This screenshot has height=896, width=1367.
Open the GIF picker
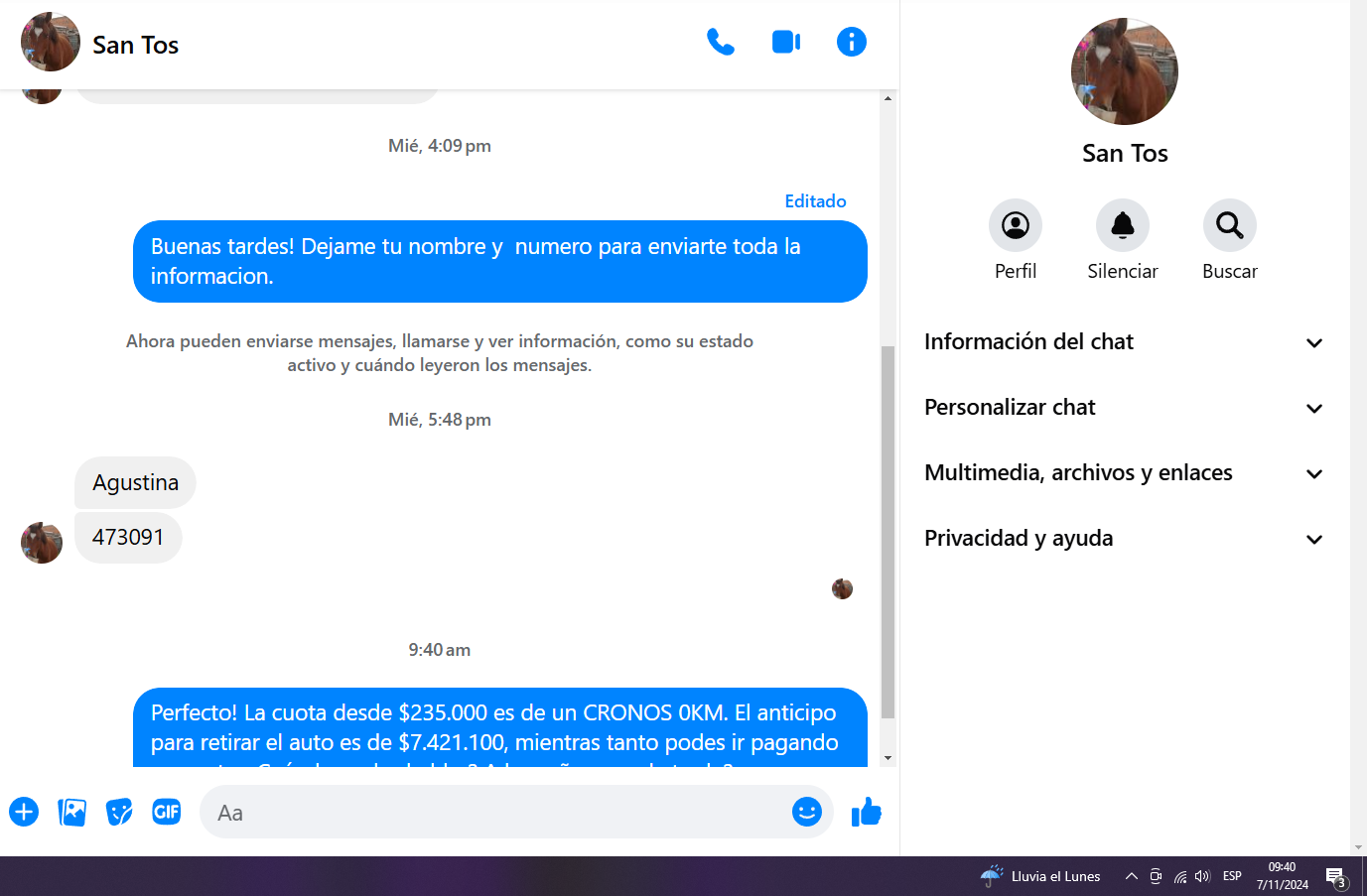click(x=167, y=812)
